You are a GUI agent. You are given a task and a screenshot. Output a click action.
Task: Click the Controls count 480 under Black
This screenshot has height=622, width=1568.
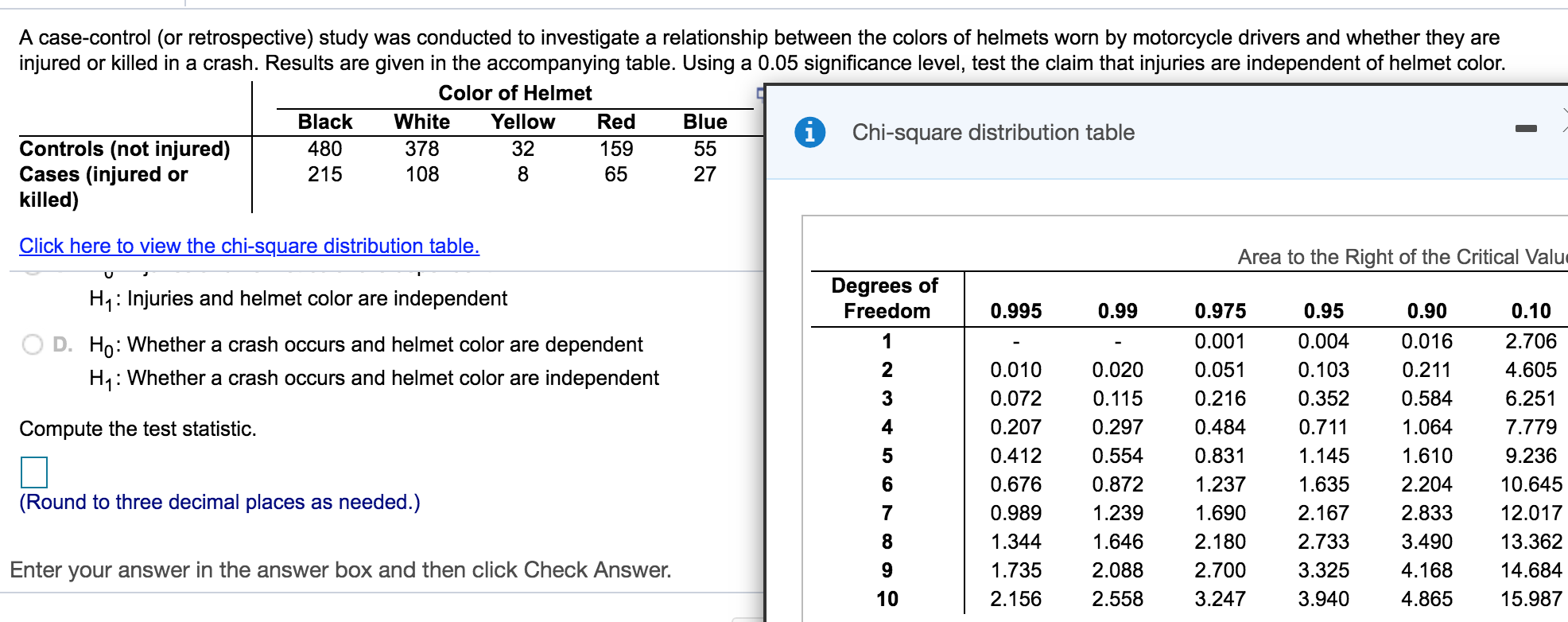point(325,149)
